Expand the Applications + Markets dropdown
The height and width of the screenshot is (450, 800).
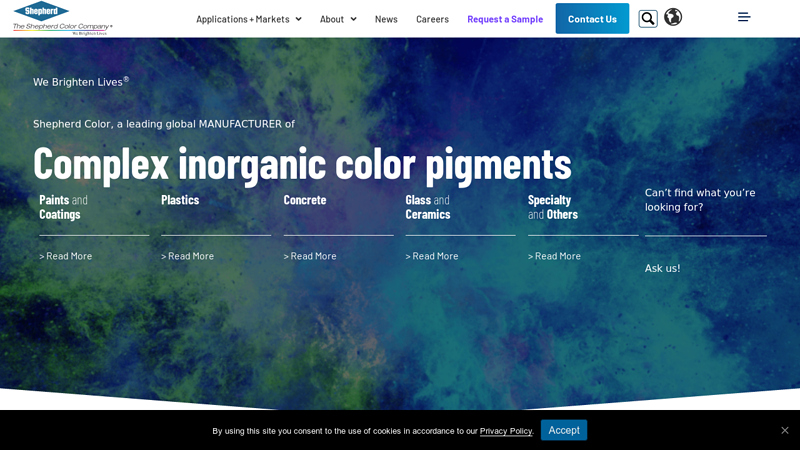(x=249, y=19)
